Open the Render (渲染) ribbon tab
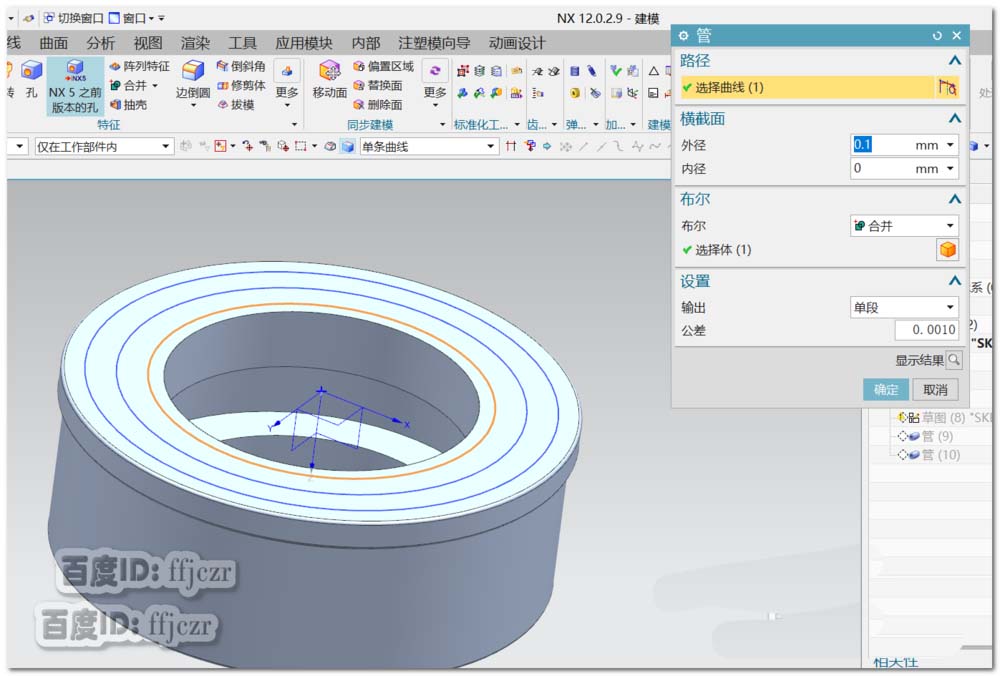 [195, 43]
